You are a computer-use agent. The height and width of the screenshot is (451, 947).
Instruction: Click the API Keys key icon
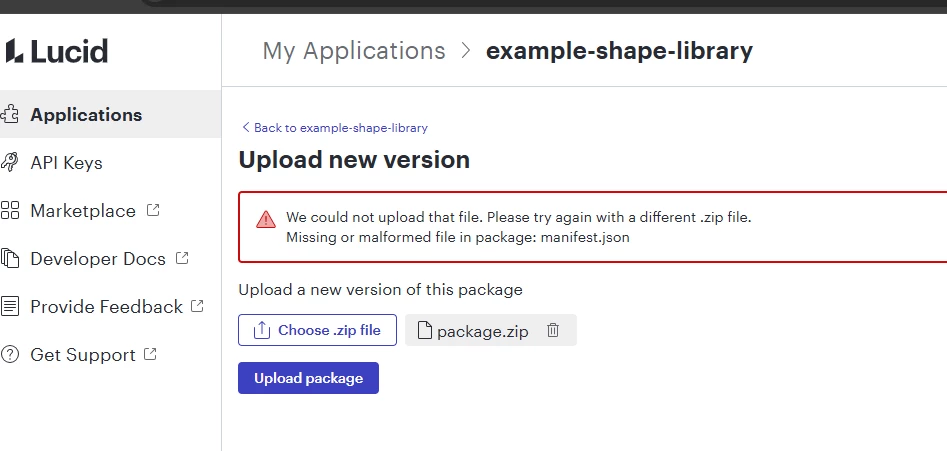(x=9, y=162)
